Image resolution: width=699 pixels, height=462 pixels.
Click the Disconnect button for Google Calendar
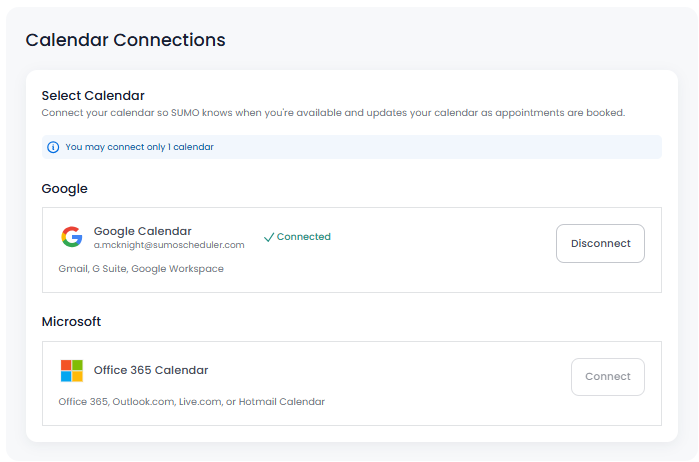pos(600,243)
